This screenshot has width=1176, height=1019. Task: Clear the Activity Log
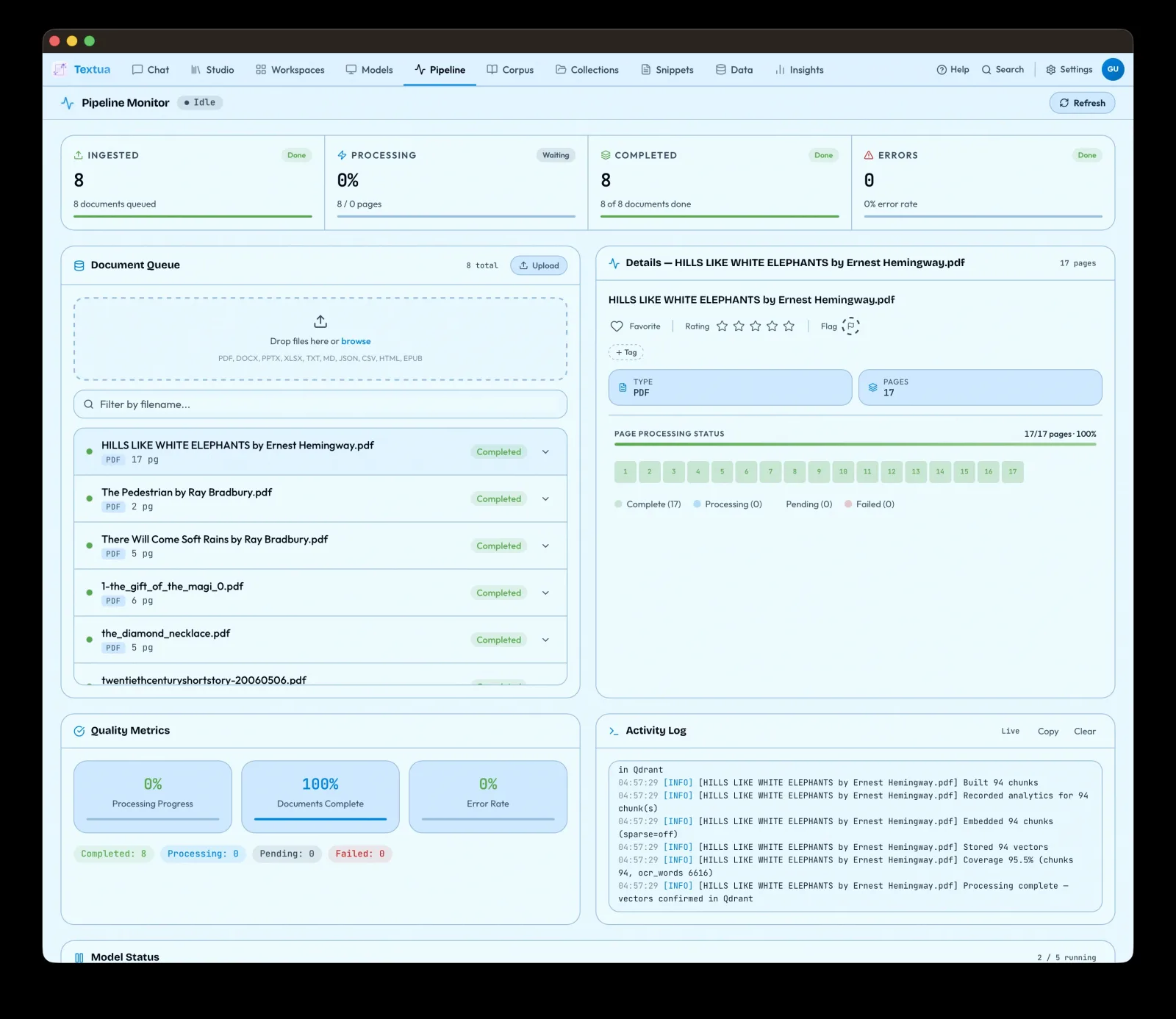click(x=1085, y=732)
